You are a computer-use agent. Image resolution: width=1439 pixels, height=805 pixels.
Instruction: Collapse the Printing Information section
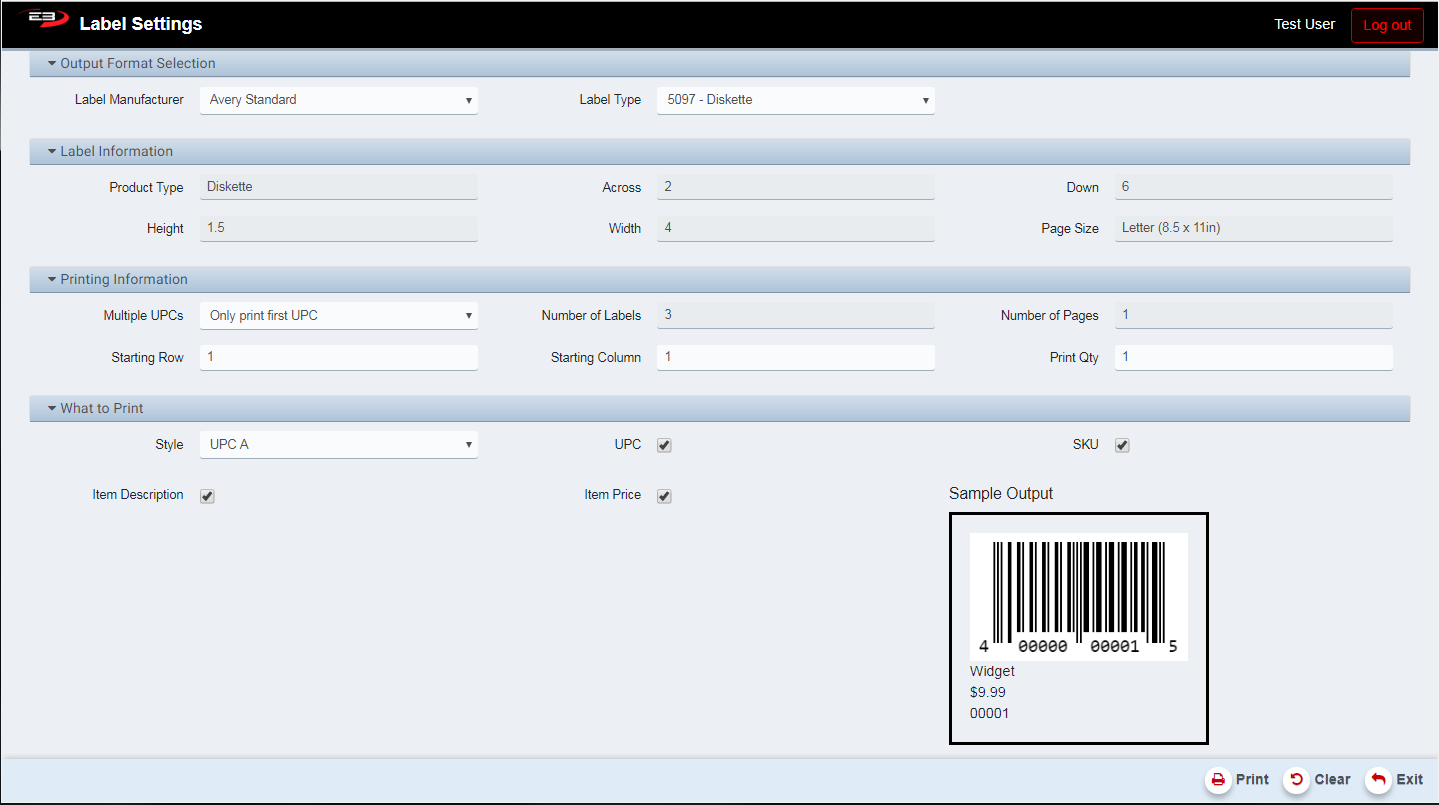(52, 280)
